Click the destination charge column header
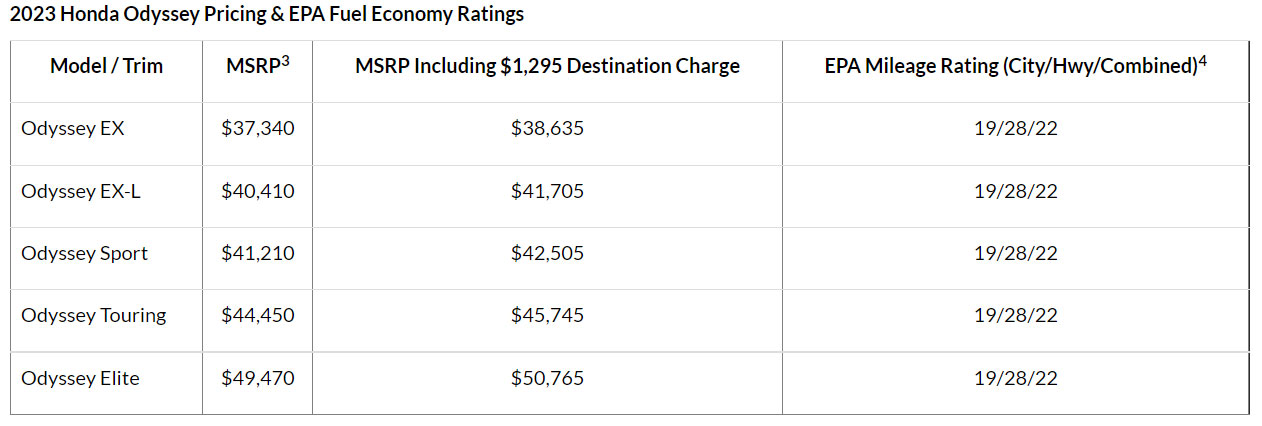The image size is (1262, 426). click(547, 66)
